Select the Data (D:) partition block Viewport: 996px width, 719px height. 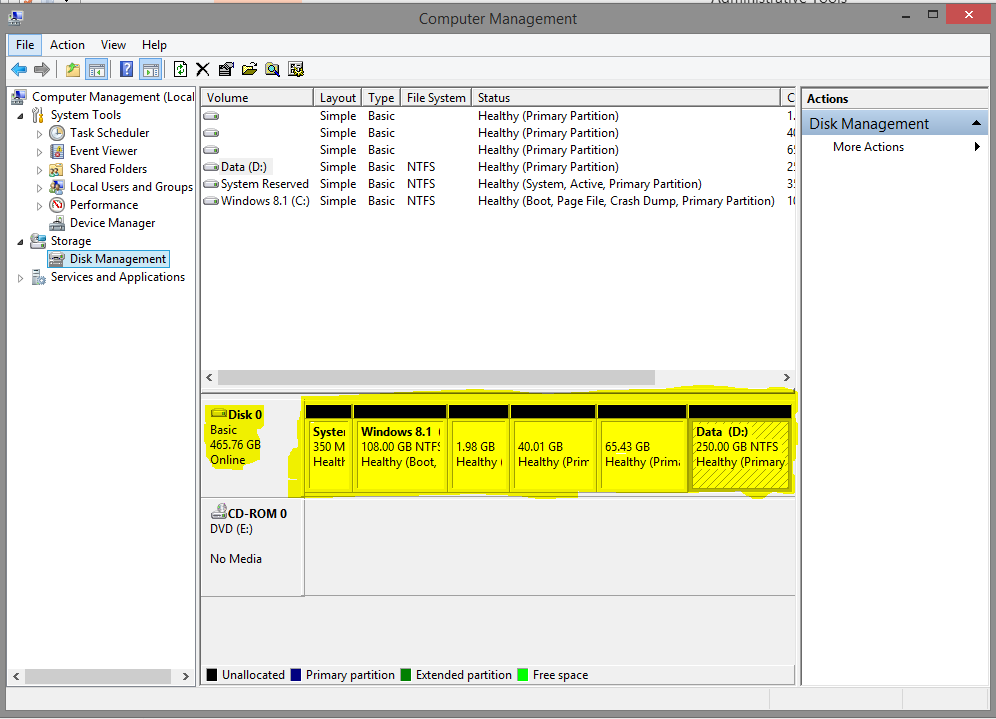(x=740, y=448)
